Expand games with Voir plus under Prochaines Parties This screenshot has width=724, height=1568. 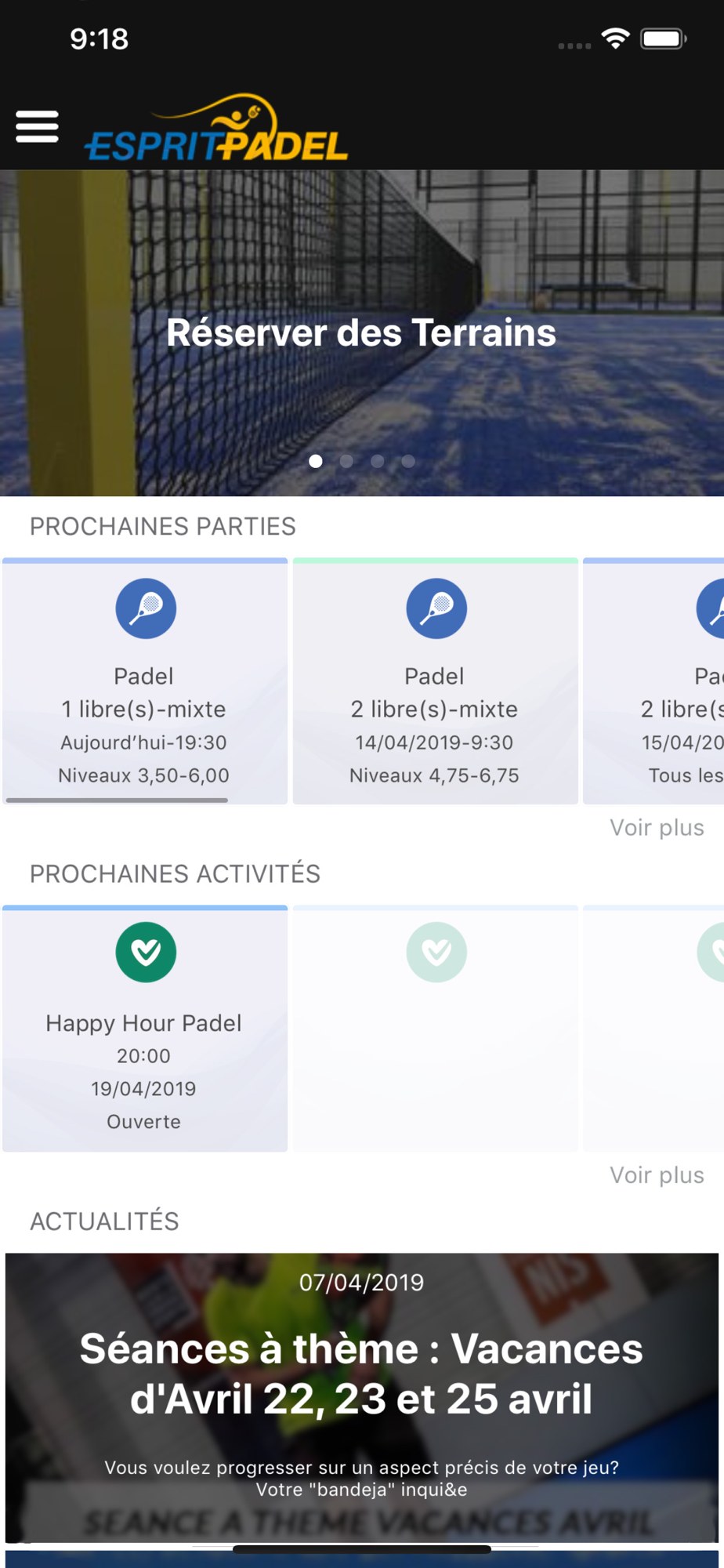(x=657, y=828)
